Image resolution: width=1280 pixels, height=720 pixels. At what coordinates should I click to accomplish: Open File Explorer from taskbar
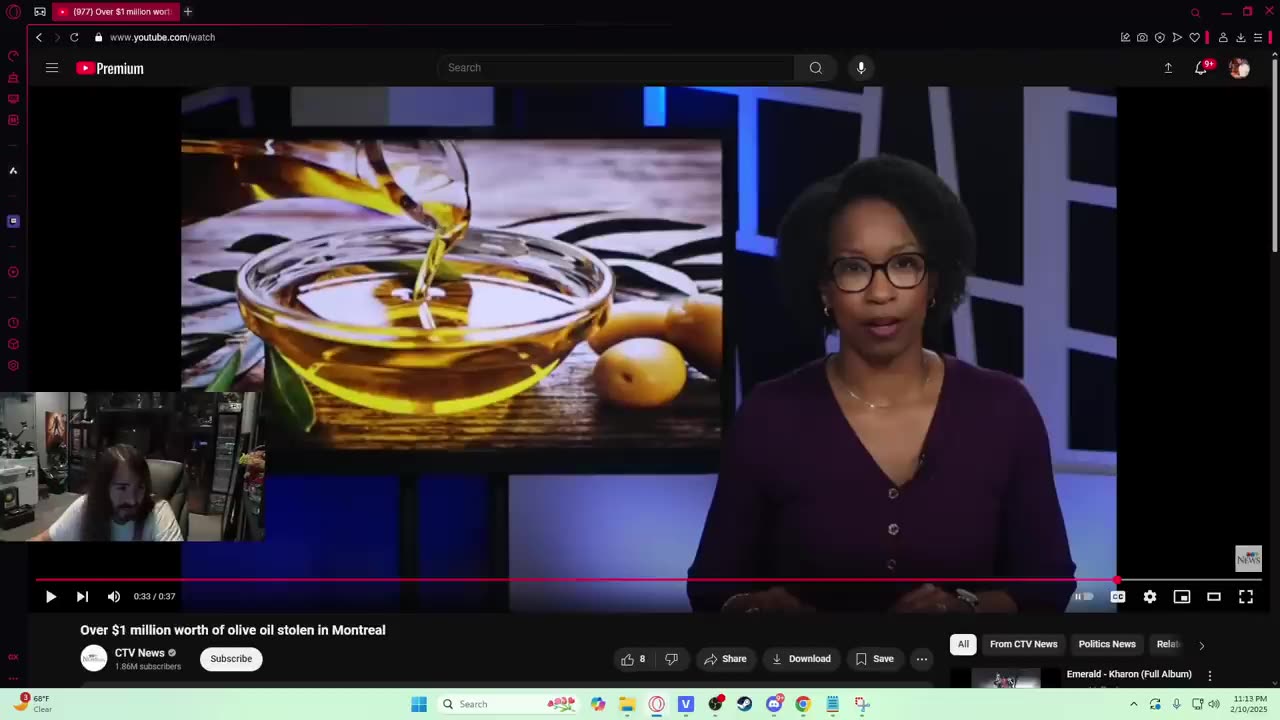tap(627, 704)
